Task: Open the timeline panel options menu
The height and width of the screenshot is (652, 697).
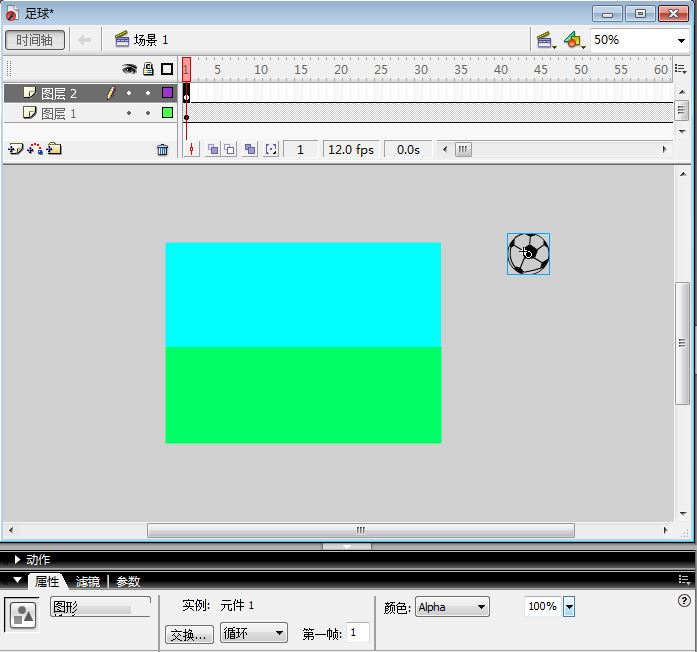Action: [681, 69]
